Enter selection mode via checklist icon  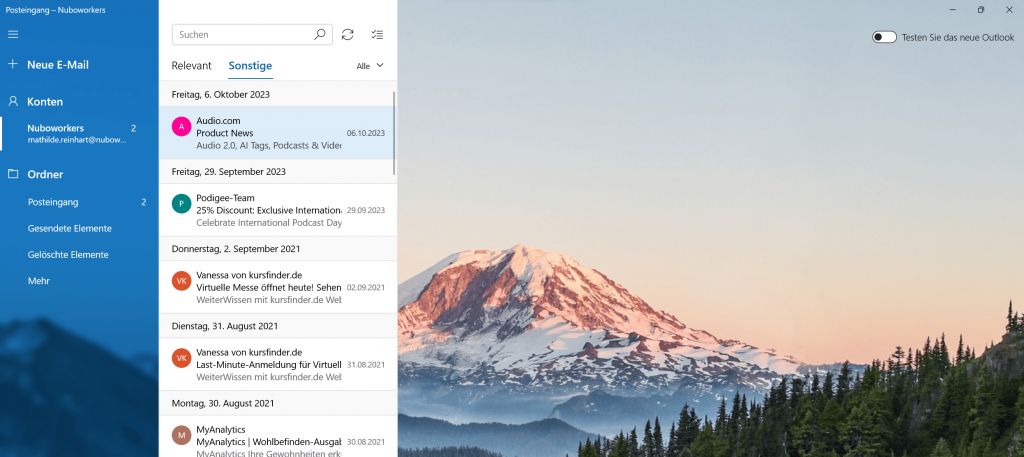(x=377, y=35)
